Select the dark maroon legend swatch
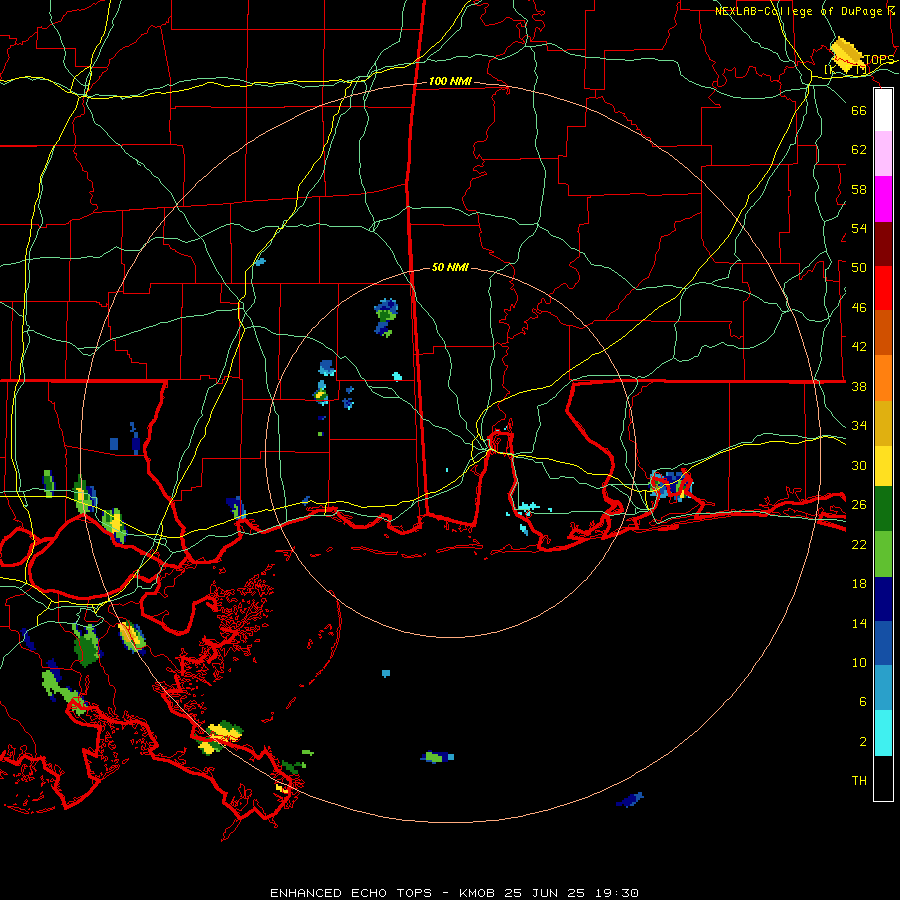Screen dimensions: 900x900 tap(883, 244)
